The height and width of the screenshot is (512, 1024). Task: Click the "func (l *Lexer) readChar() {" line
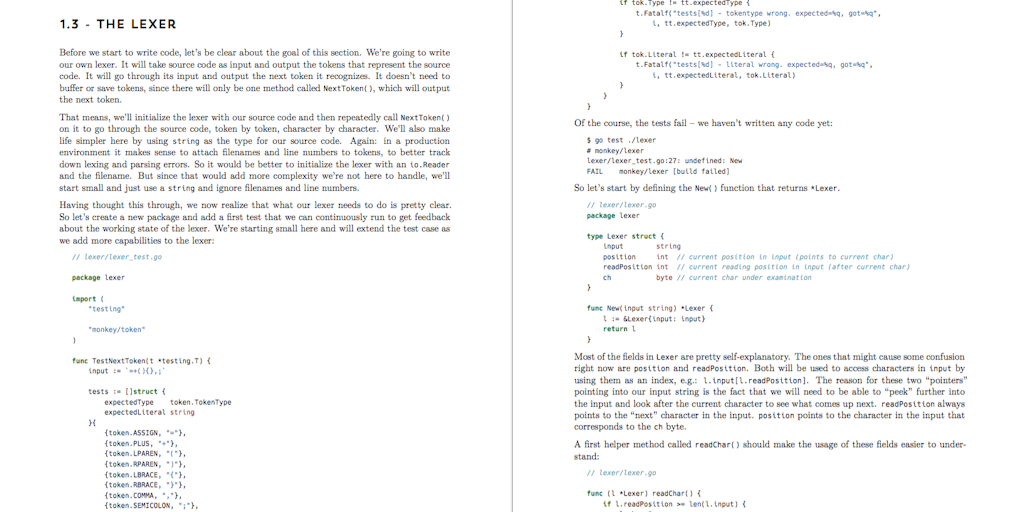pos(643,494)
